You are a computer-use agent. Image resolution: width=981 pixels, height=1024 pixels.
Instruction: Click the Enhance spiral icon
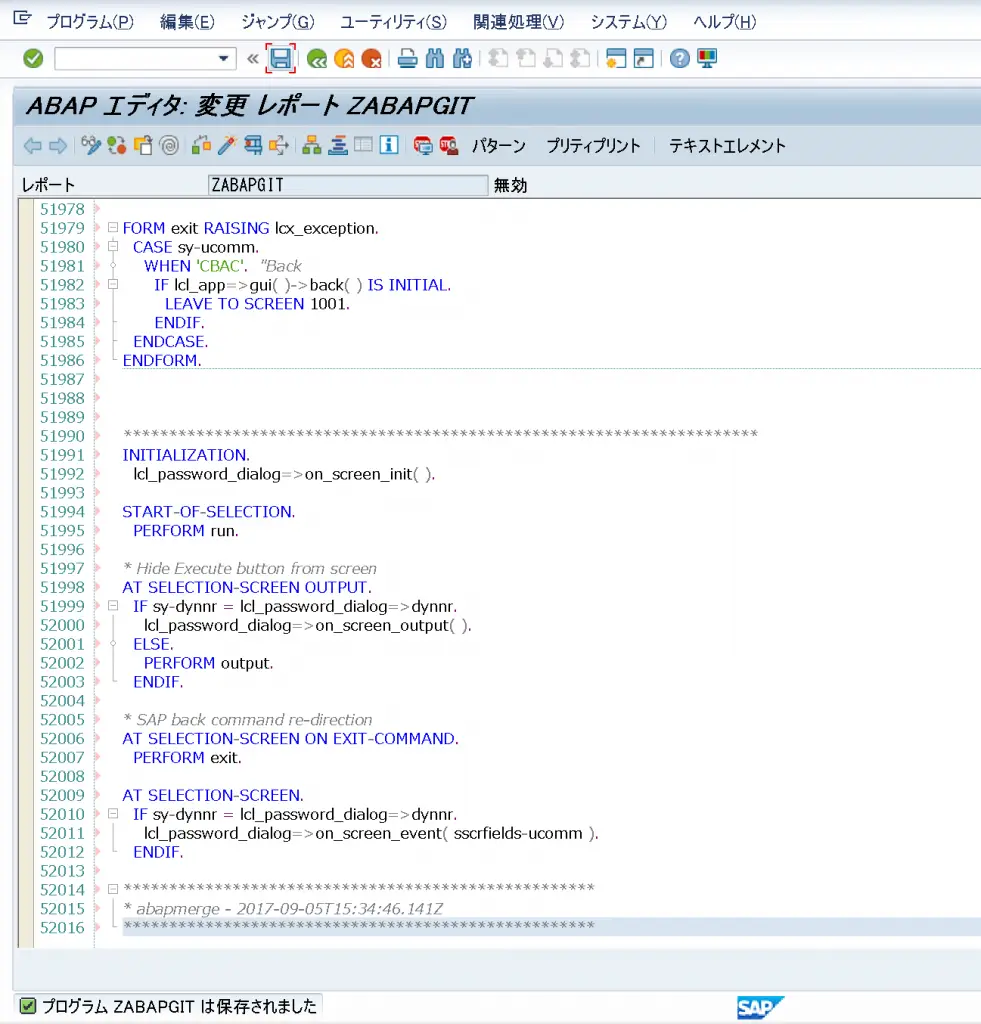169,145
